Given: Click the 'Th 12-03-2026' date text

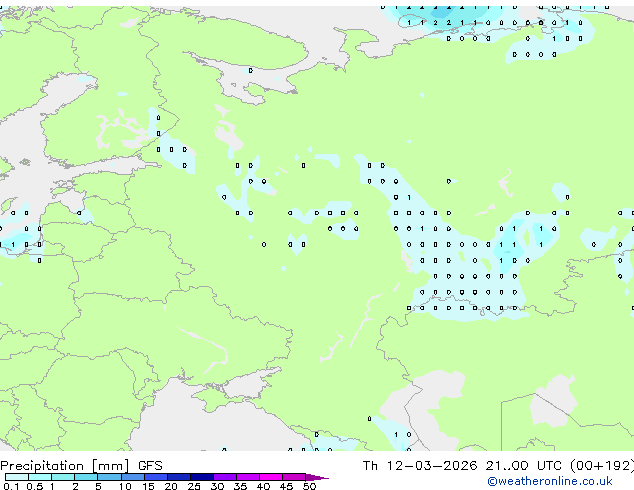Looking at the screenshot, I should [420, 466].
